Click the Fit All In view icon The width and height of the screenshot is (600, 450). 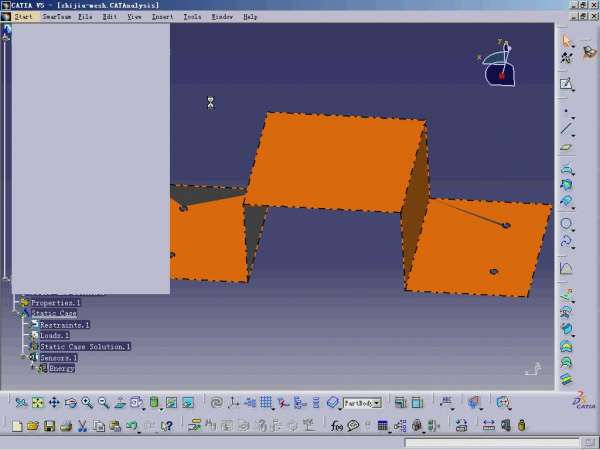click(37, 403)
